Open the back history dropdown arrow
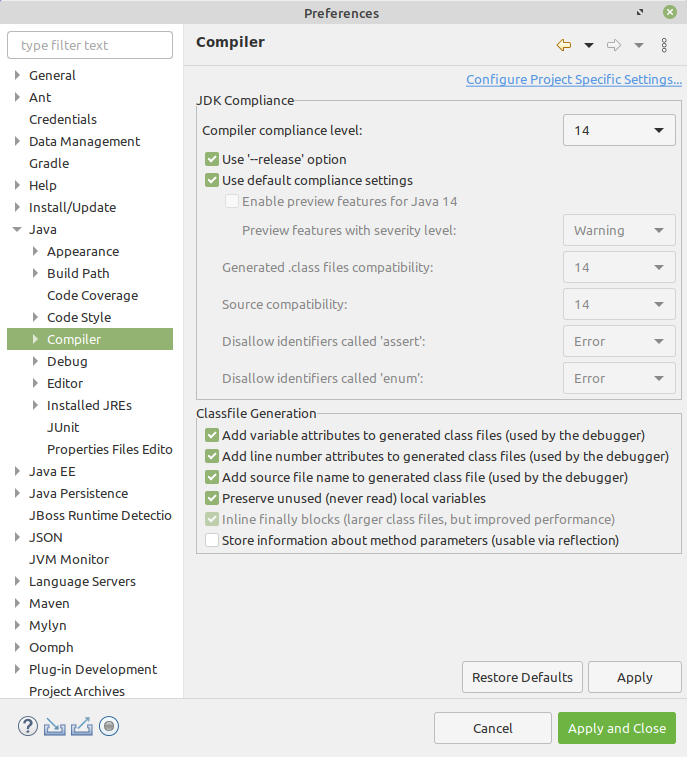 click(589, 45)
